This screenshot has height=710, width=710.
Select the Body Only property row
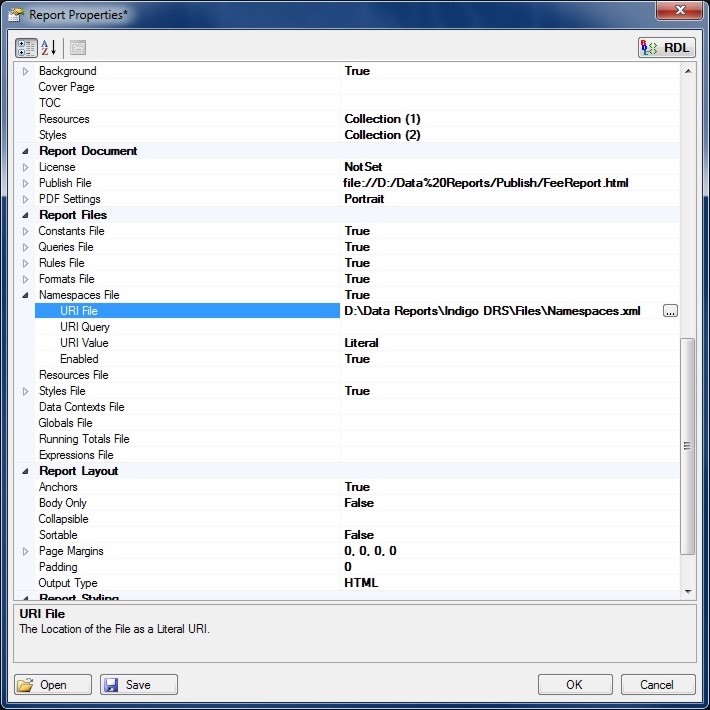point(63,503)
